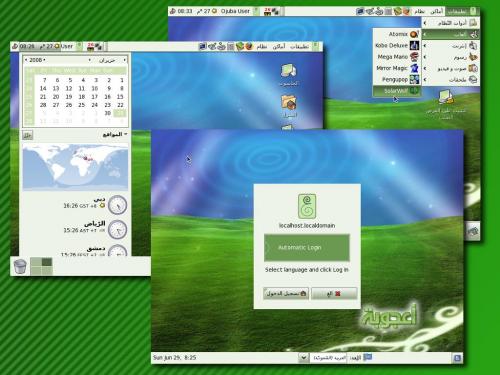The image size is (500, 375).
Task: Switch workspace using the workspace switcher
Action: [41, 266]
